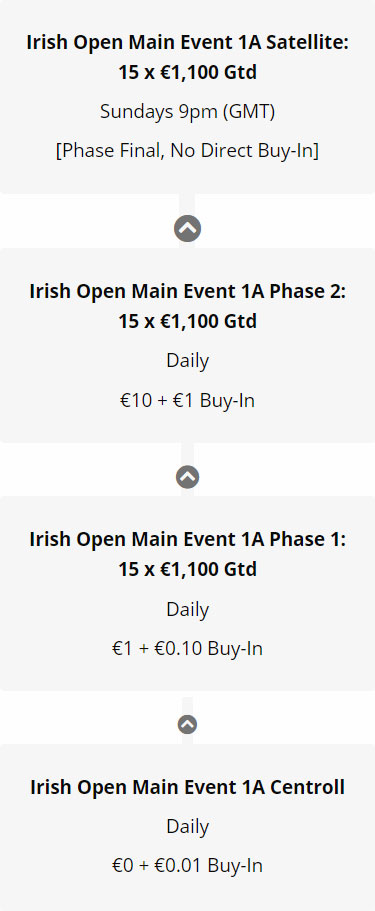Open the Main Event 1A Centroll title
Viewport: 375px width, 911px height.
click(x=187, y=787)
